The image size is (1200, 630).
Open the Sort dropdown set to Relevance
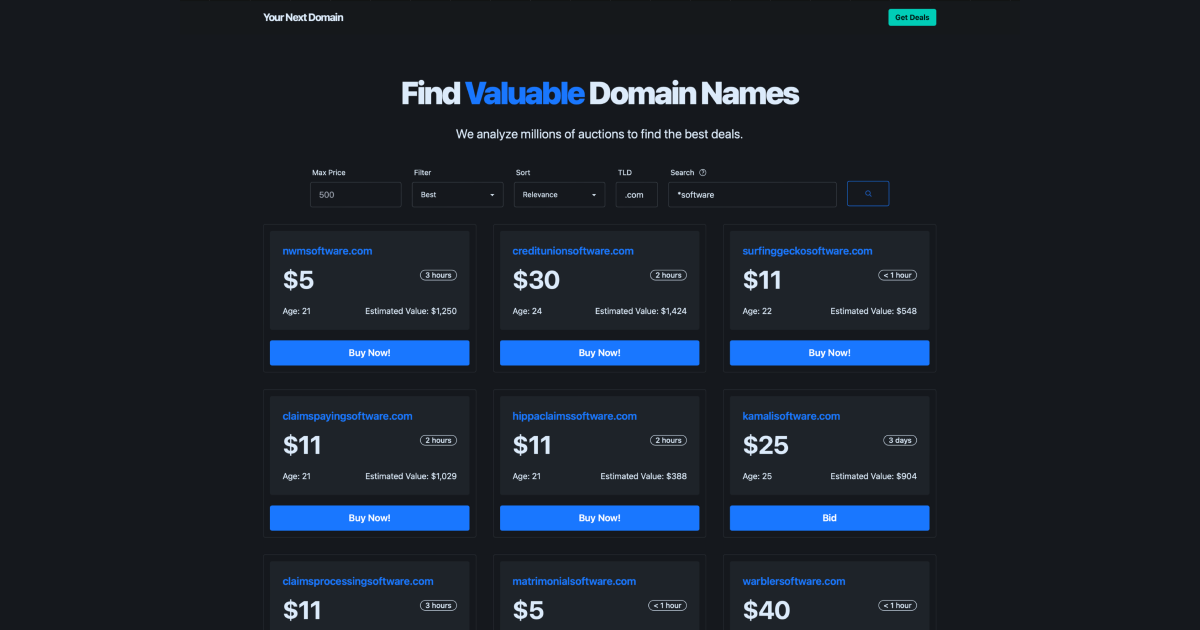560,194
